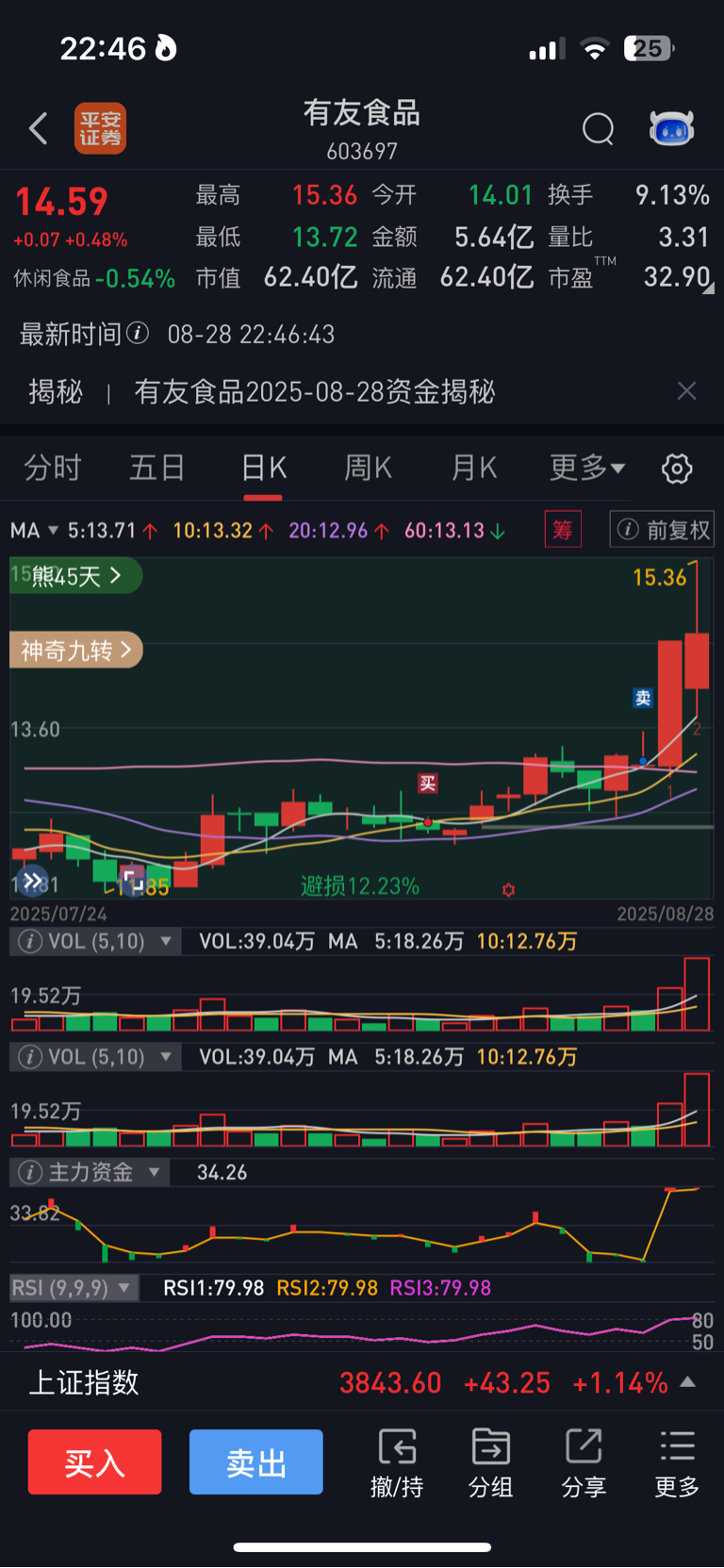The width and height of the screenshot is (724, 1568).
Task: Tap the 换手 value 9.13%
Action: pos(672,195)
